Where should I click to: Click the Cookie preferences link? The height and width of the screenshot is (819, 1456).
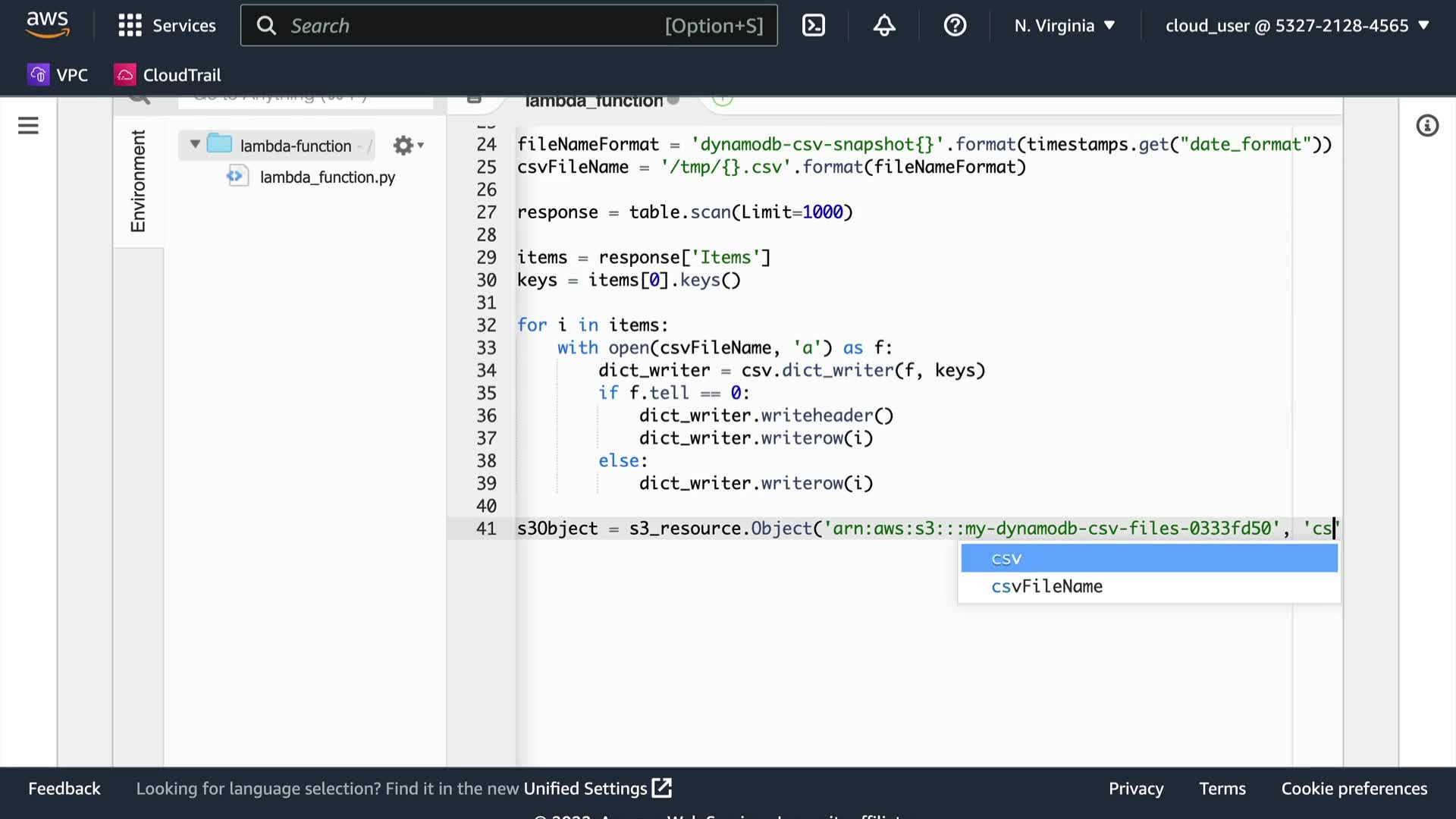[1354, 789]
